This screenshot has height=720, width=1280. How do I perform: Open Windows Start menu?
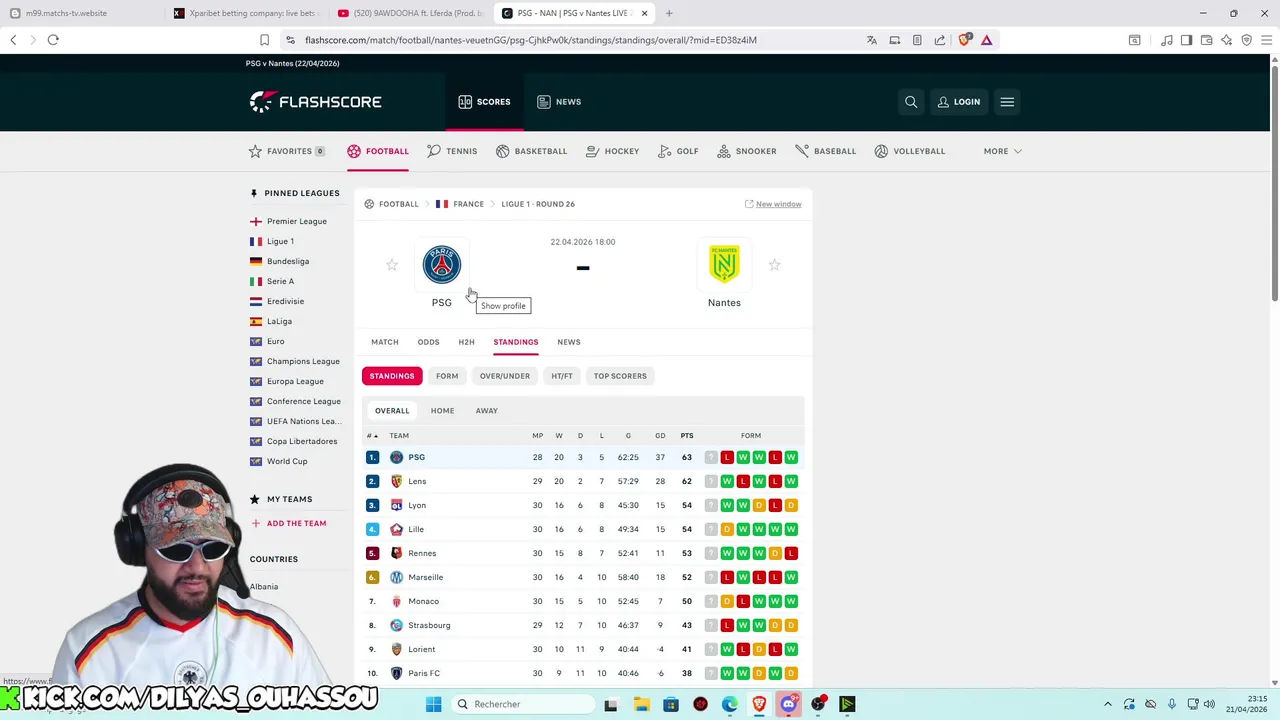point(433,704)
